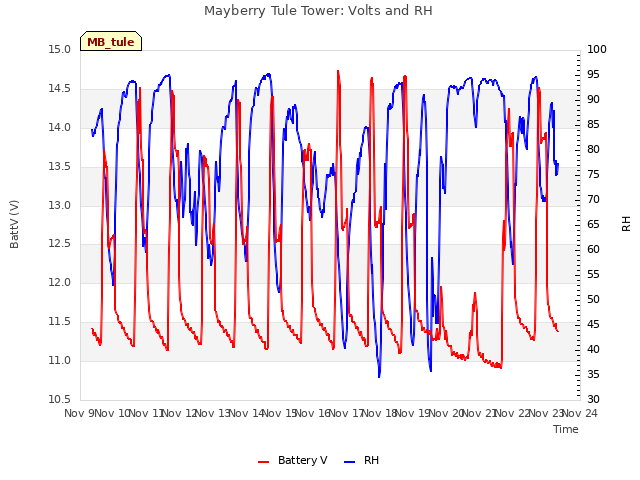
Task: Click the 11.5 left axis tick
Action: (60, 322)
